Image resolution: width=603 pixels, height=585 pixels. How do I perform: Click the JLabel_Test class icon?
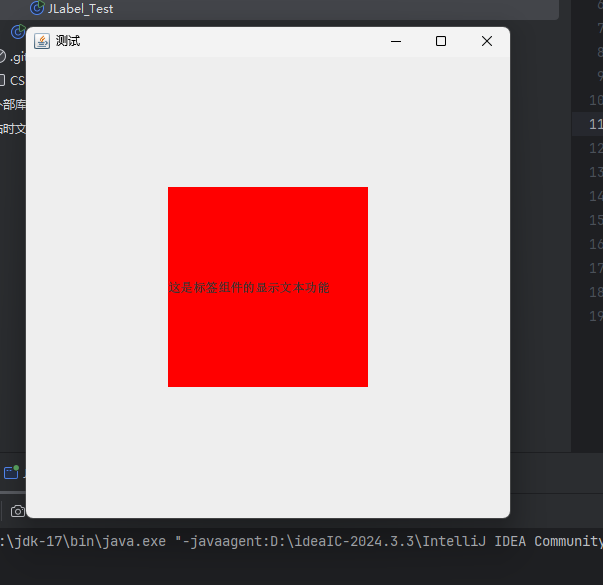click(x=37, y=8)
